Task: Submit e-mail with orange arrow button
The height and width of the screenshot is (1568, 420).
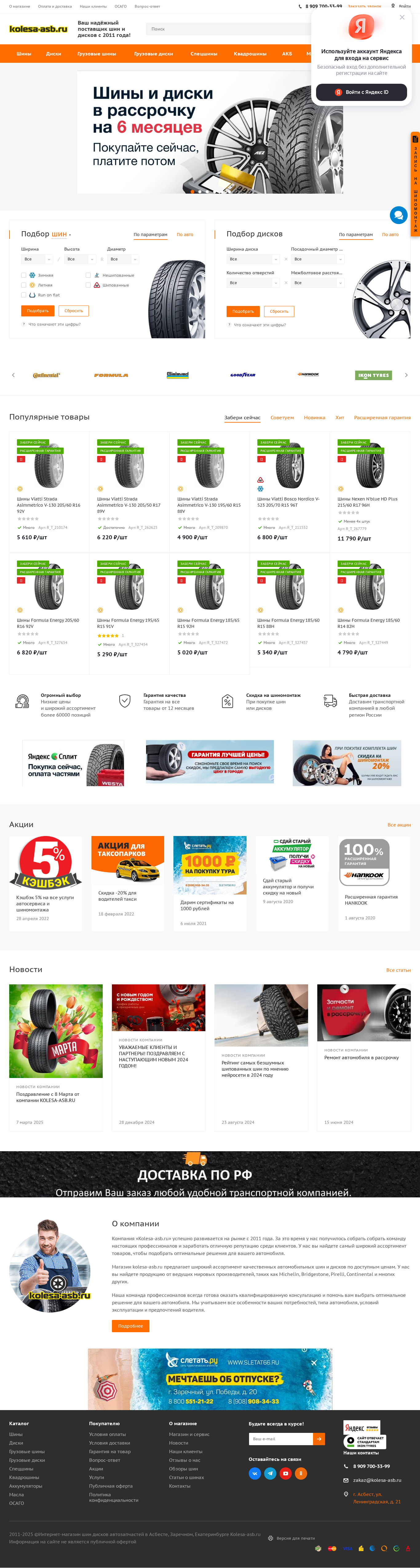Action: 319,1439
